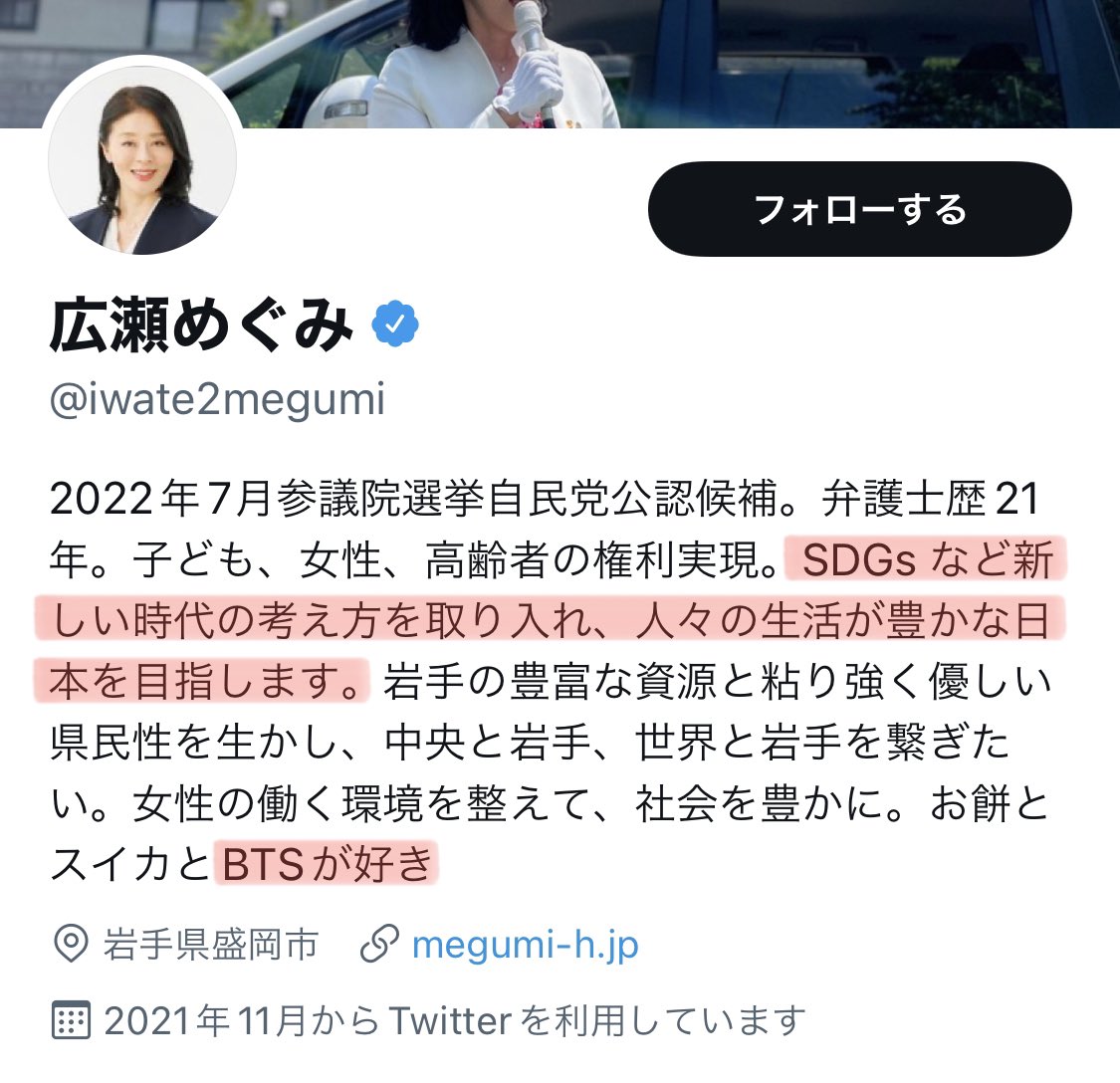The width and height of the screenshot is (1120, 1083).
Task: Tap the blue verified checkmark badge
Action: coord(395,325)
